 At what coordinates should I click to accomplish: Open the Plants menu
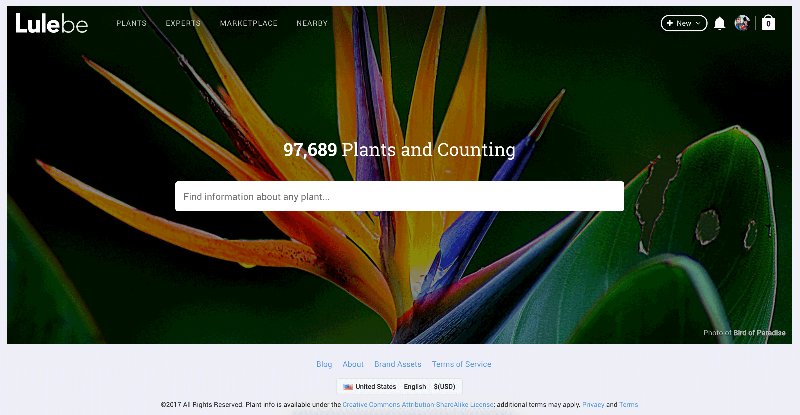131,23
